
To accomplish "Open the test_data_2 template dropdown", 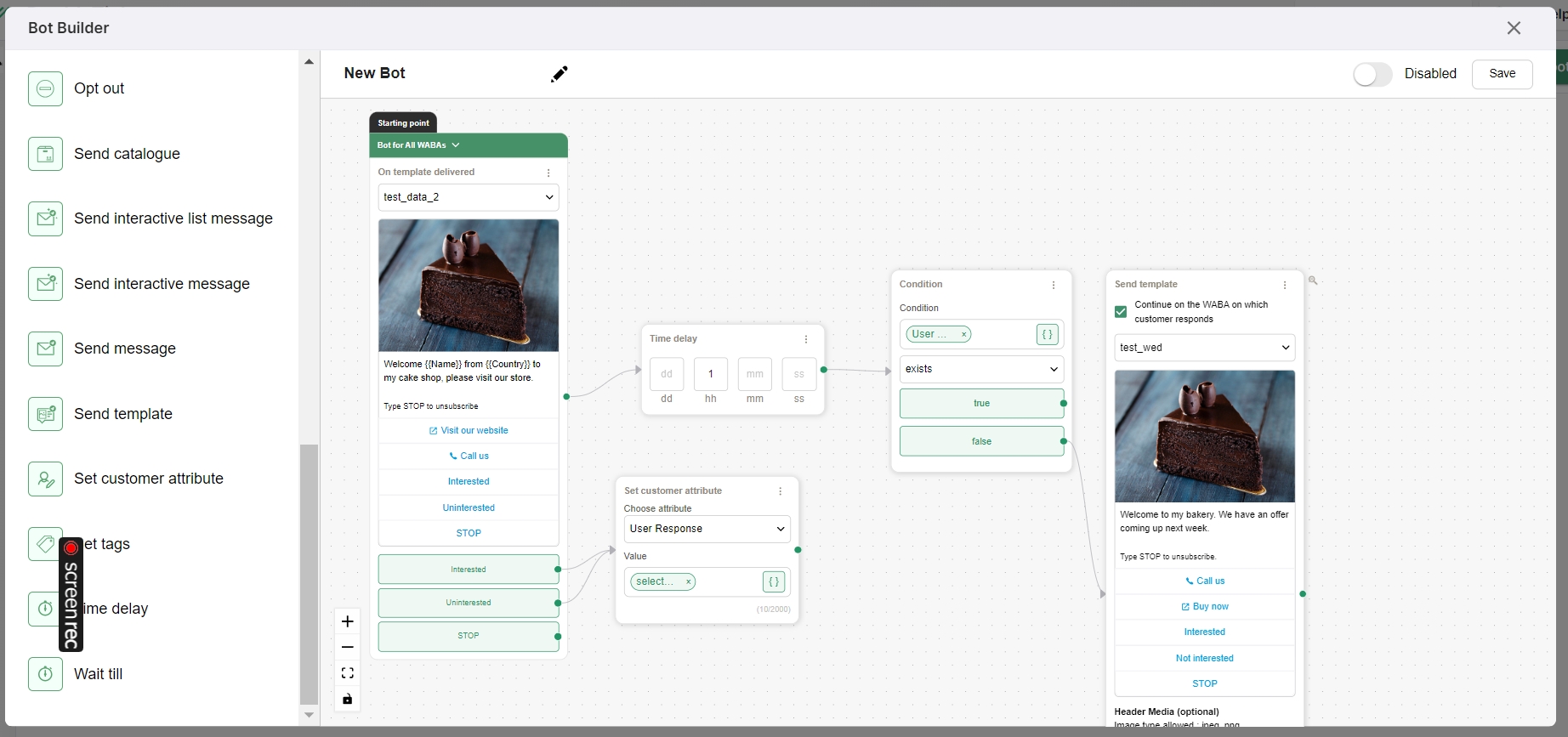I will (468, 197).
